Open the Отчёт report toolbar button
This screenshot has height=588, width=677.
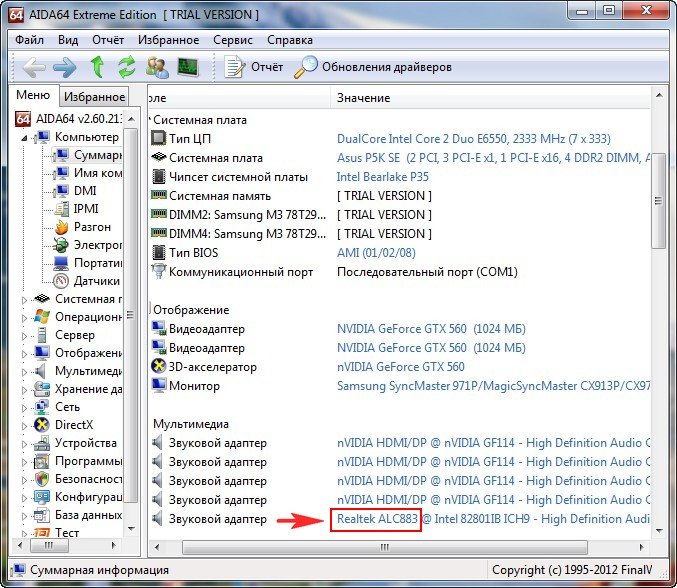tap(253, 67)
